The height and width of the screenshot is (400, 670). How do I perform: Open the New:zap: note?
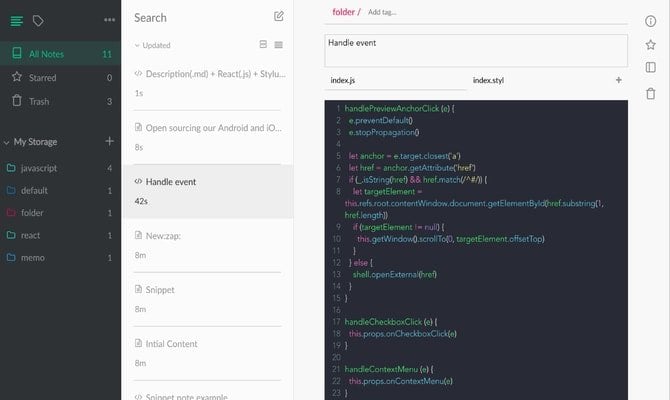[208, 245]
